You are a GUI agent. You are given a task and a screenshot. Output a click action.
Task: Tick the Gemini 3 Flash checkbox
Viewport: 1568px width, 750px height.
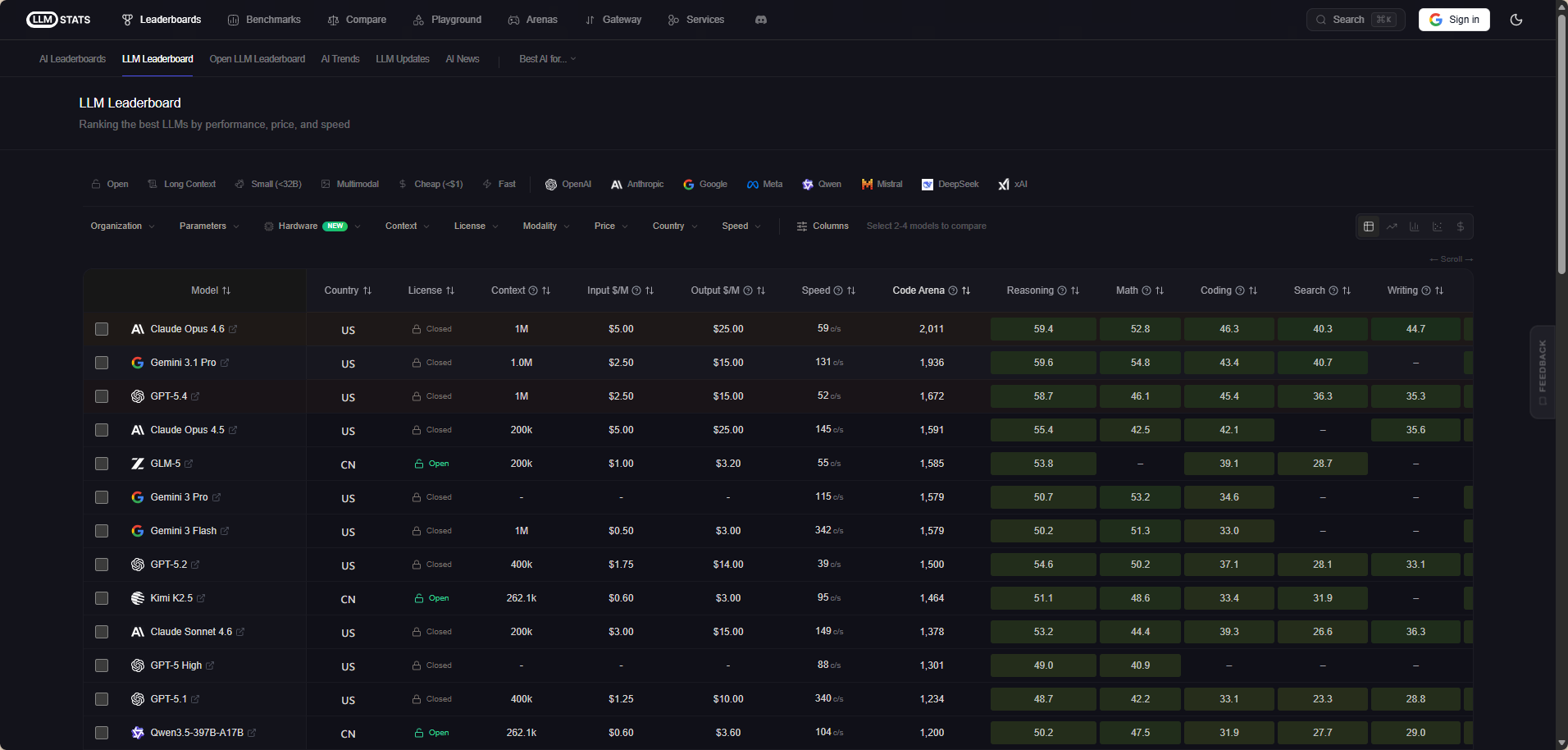102,531
